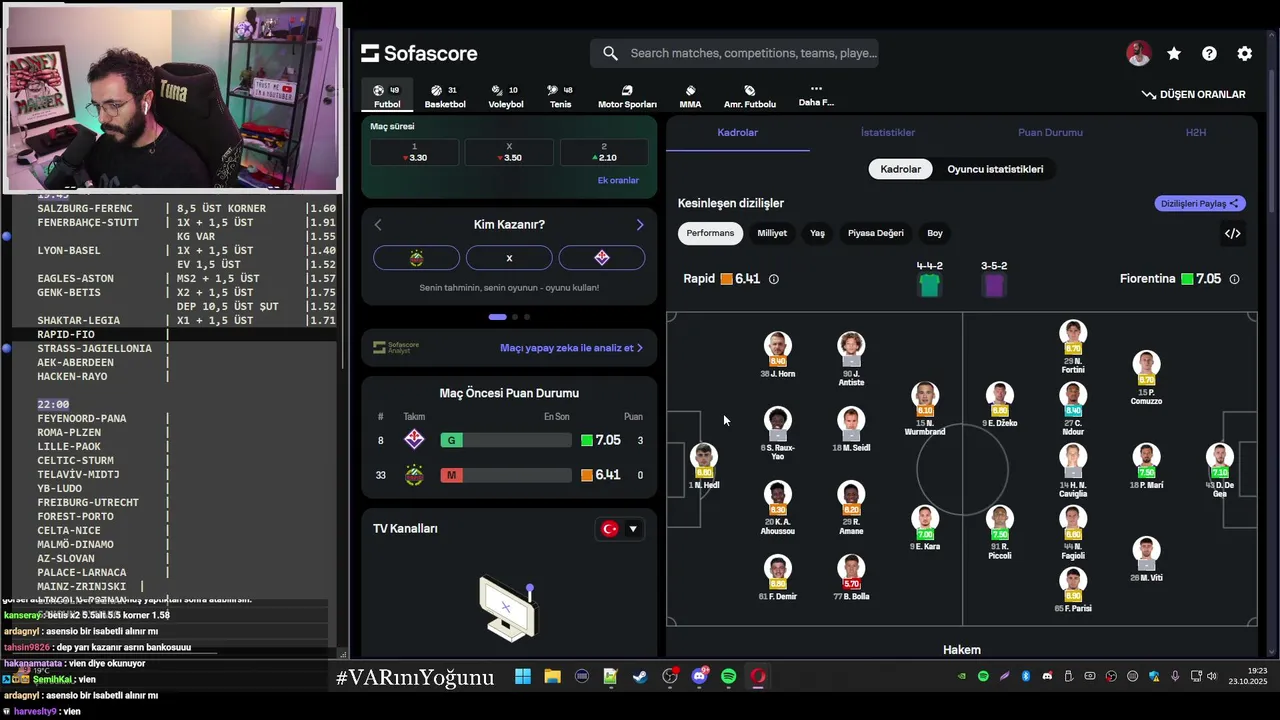Open Spotify from the taskbar

(728, 677)
